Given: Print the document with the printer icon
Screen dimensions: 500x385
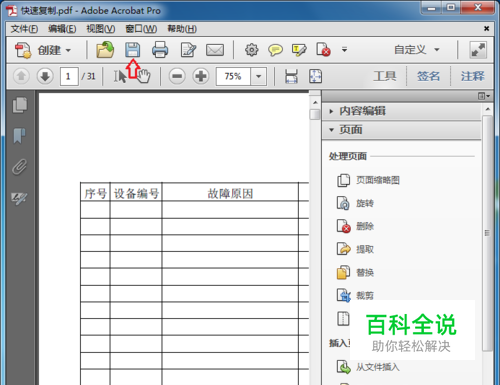Looking at the screenshot, I should tap(160, 50).
